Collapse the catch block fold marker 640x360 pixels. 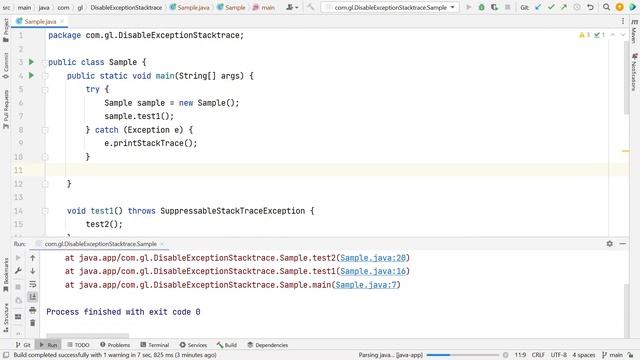point(45,130)
